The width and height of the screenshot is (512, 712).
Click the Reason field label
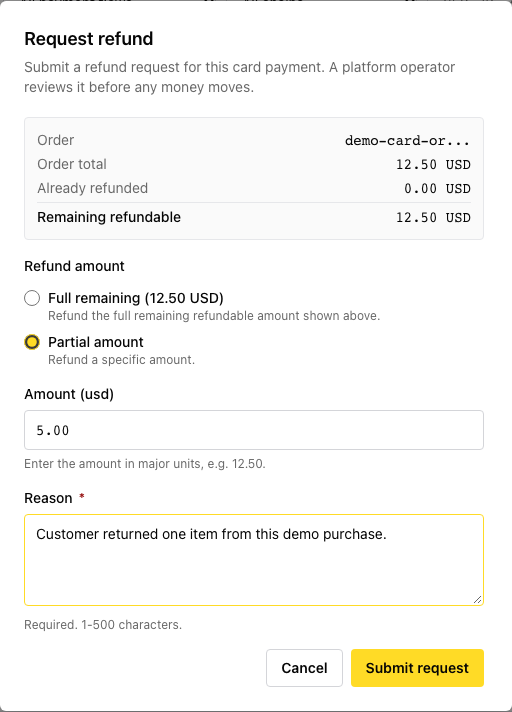pos(48,498)
